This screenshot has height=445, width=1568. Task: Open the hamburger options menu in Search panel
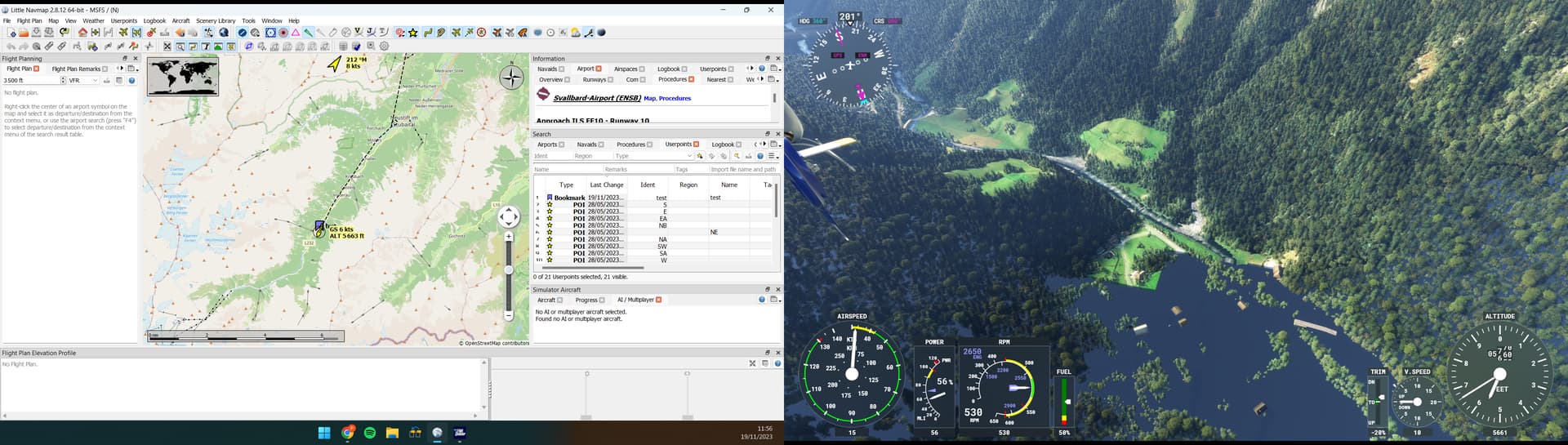773,155
